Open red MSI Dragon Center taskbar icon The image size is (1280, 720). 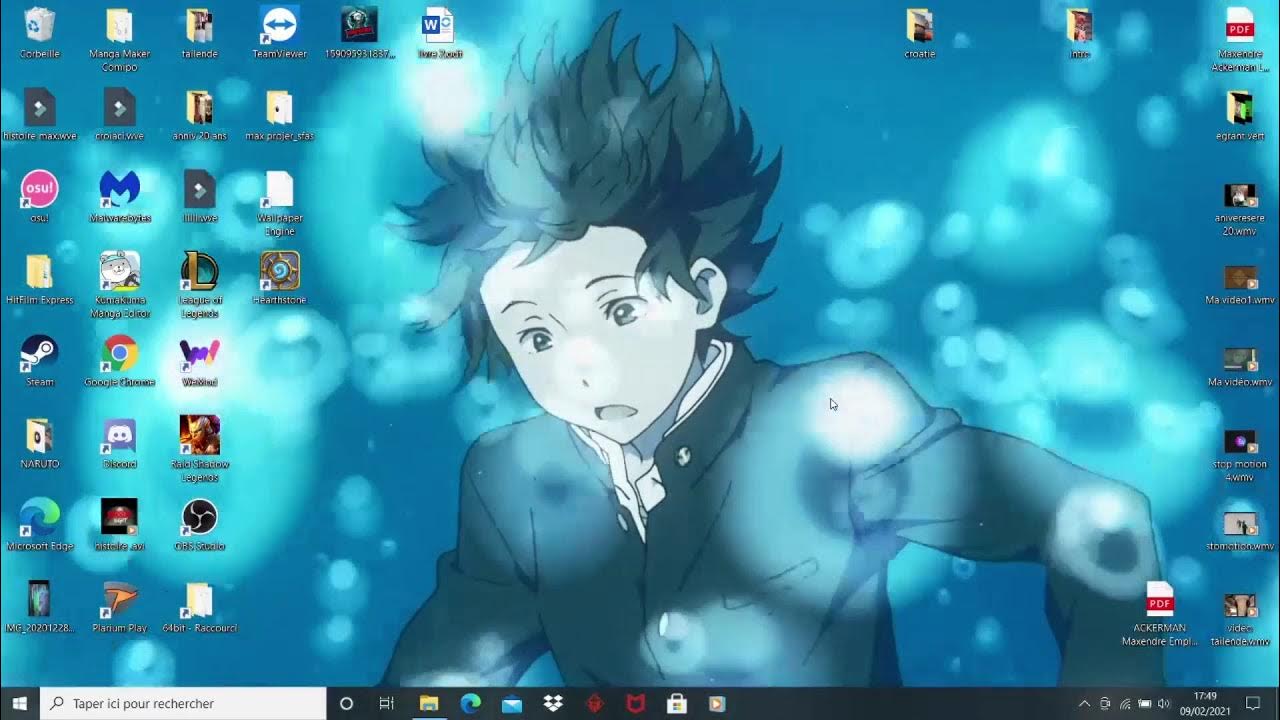(x=595, y=704)
